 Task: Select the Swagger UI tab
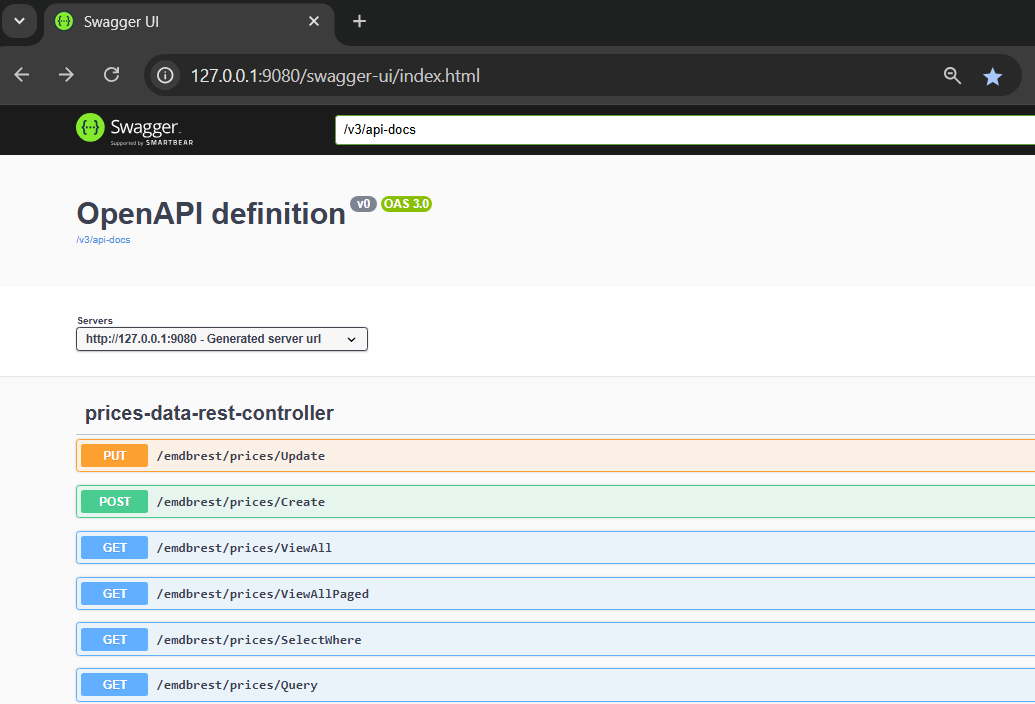pos(189,22)
